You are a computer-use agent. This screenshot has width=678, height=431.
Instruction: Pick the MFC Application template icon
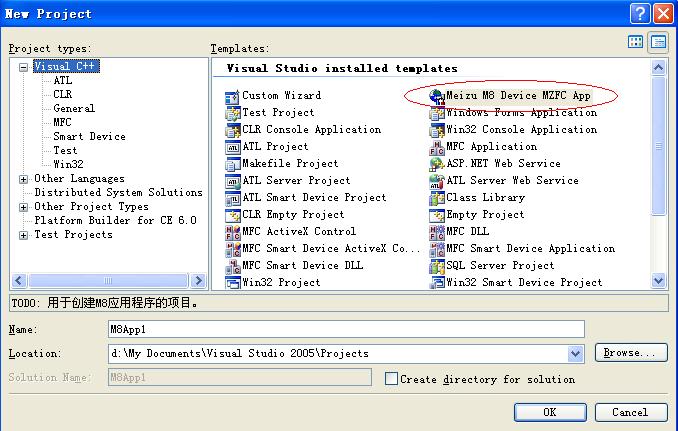click(437, 147)
